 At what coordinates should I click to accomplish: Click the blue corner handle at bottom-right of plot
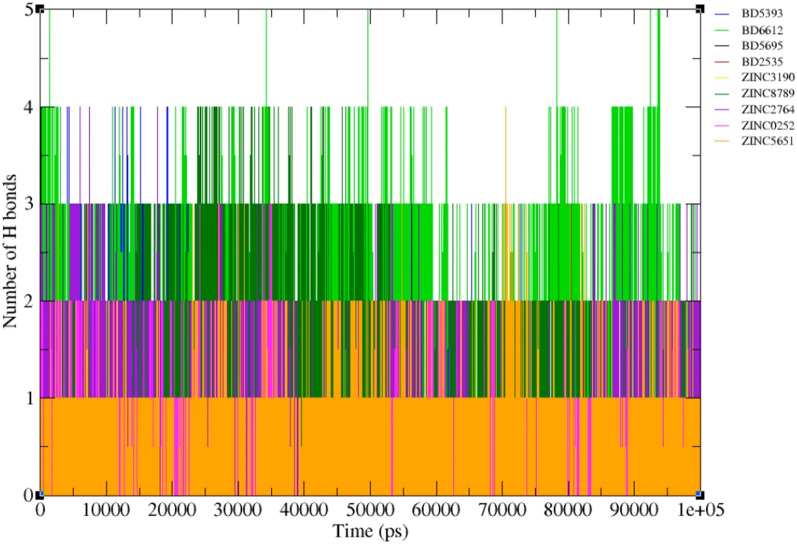tap(700, 494)
